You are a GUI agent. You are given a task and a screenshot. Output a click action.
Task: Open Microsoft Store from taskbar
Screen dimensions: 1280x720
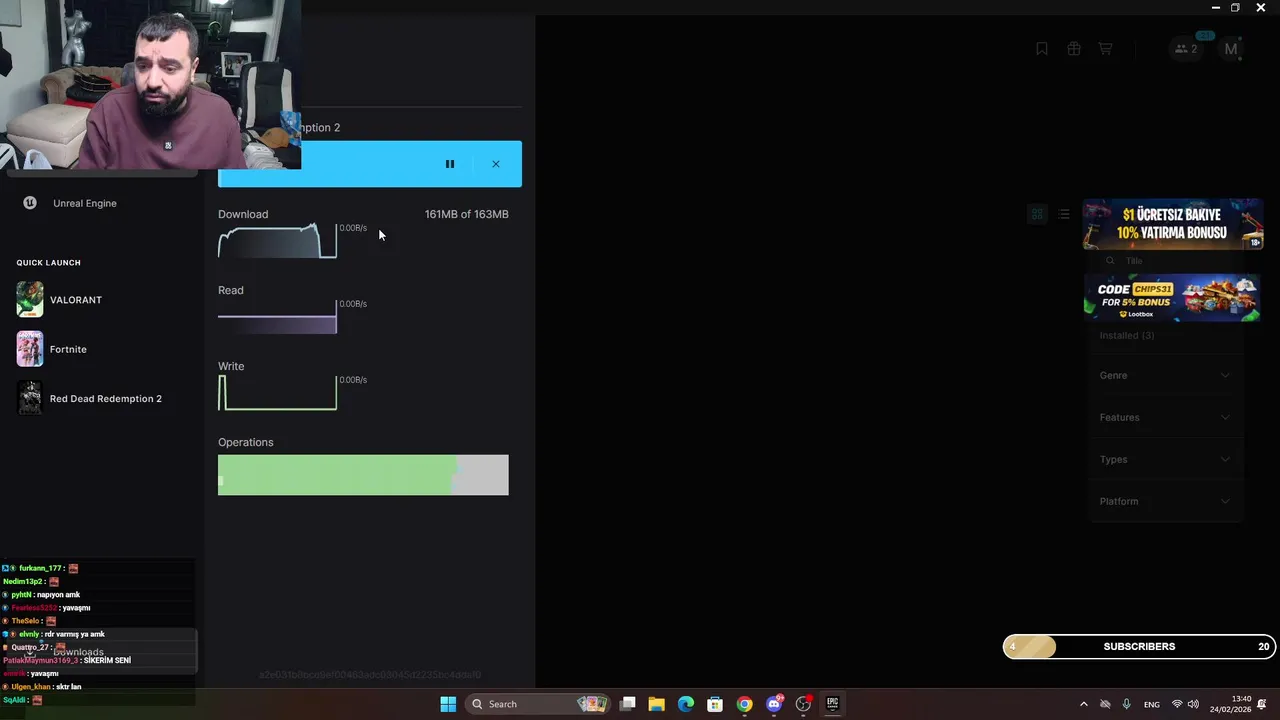[x=715, y=704]
